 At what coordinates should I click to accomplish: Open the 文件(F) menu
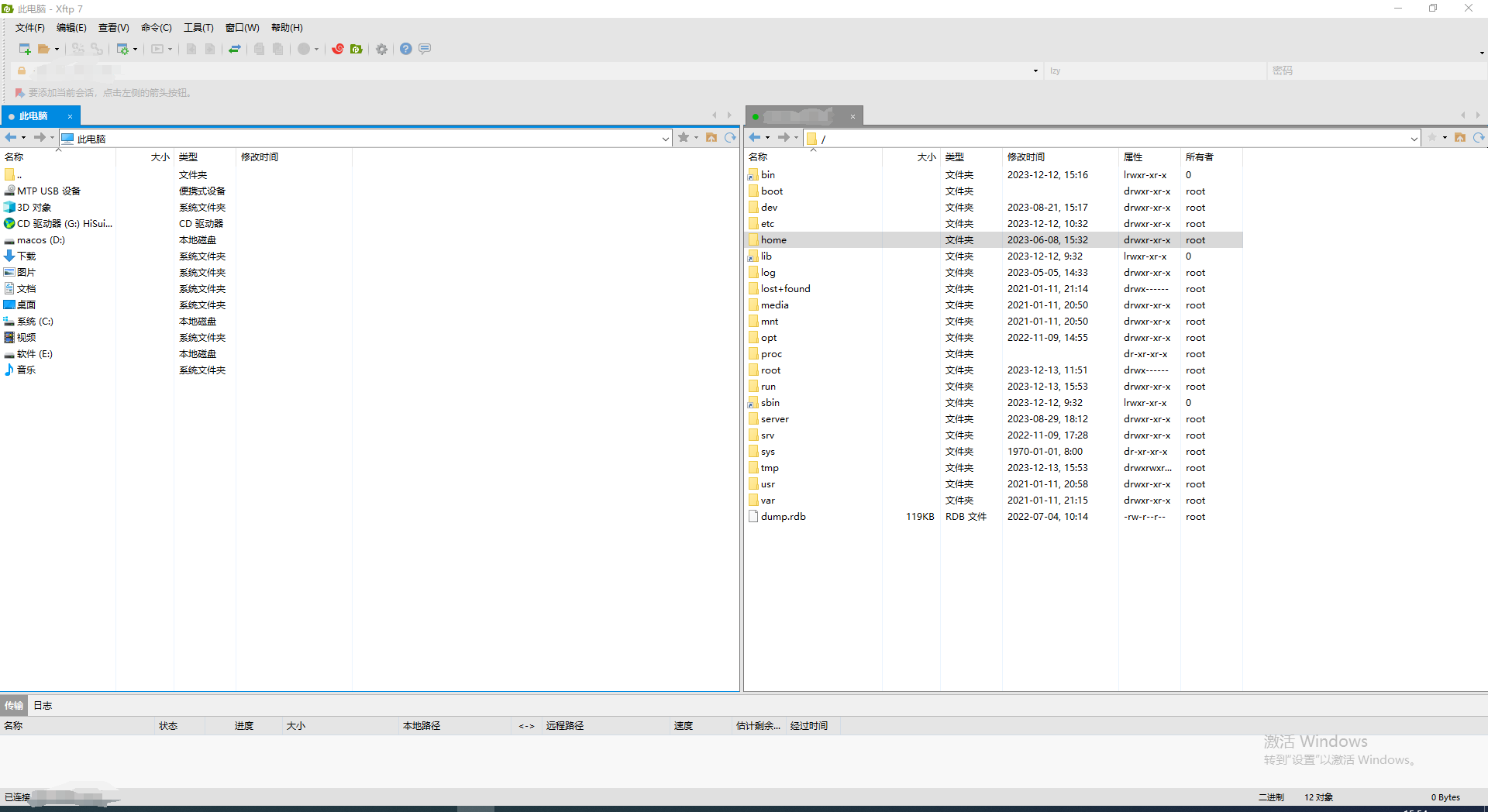pyautogui.click(x=30, y=28)
